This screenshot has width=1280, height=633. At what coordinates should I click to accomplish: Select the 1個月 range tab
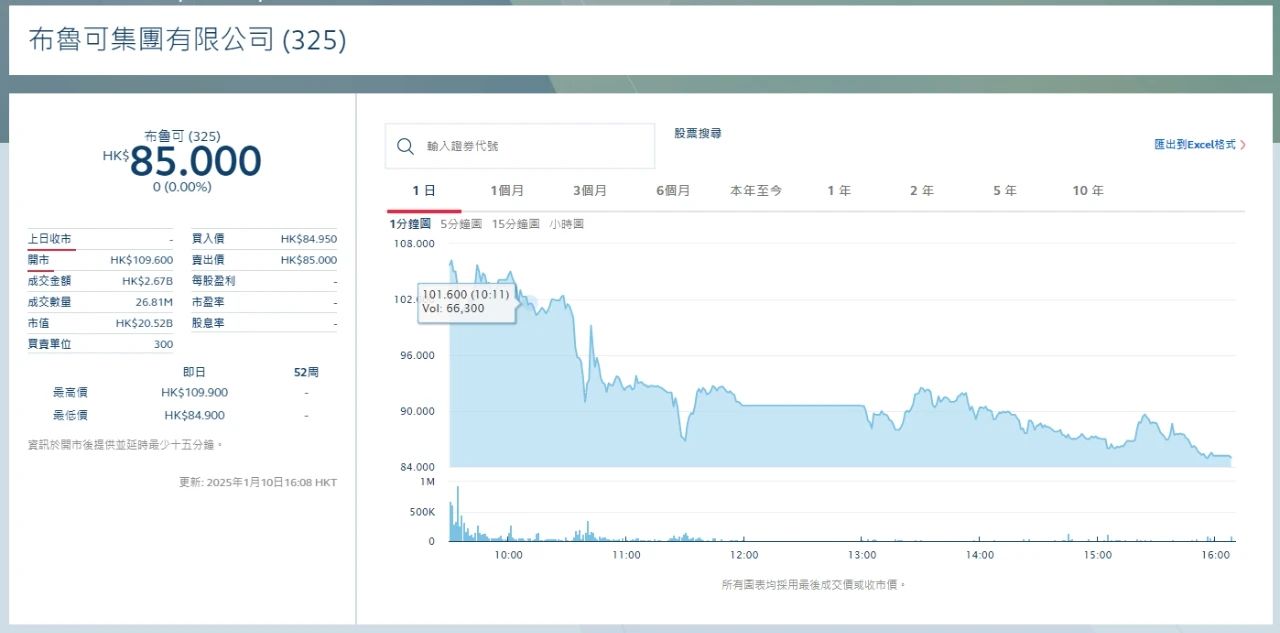[507, 191]
